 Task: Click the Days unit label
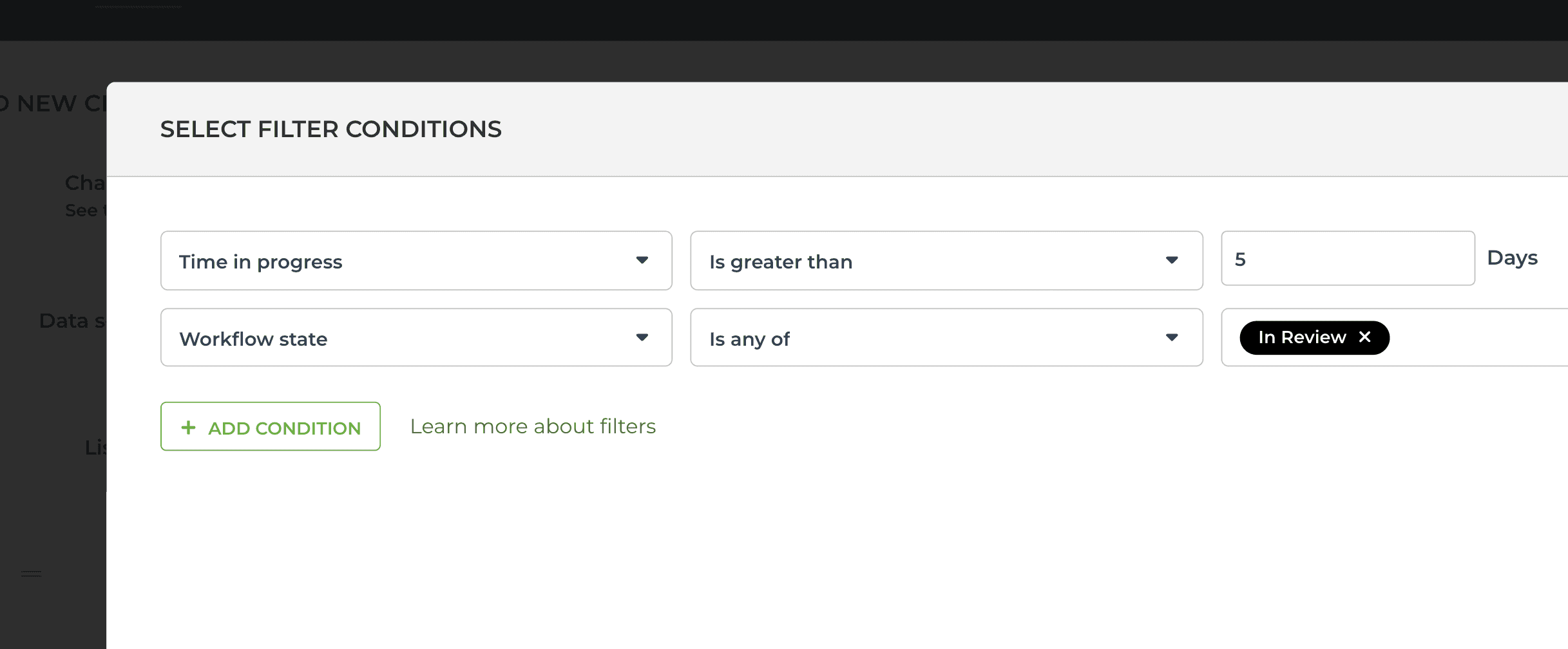(x=1512, y=258)
